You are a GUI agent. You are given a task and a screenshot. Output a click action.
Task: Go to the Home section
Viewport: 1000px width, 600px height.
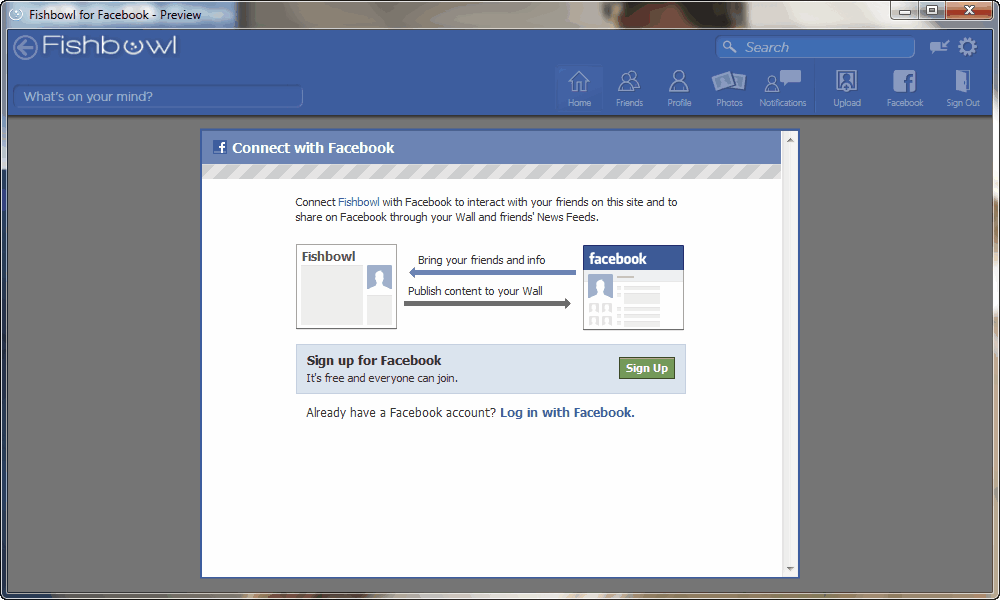point(579,88)
